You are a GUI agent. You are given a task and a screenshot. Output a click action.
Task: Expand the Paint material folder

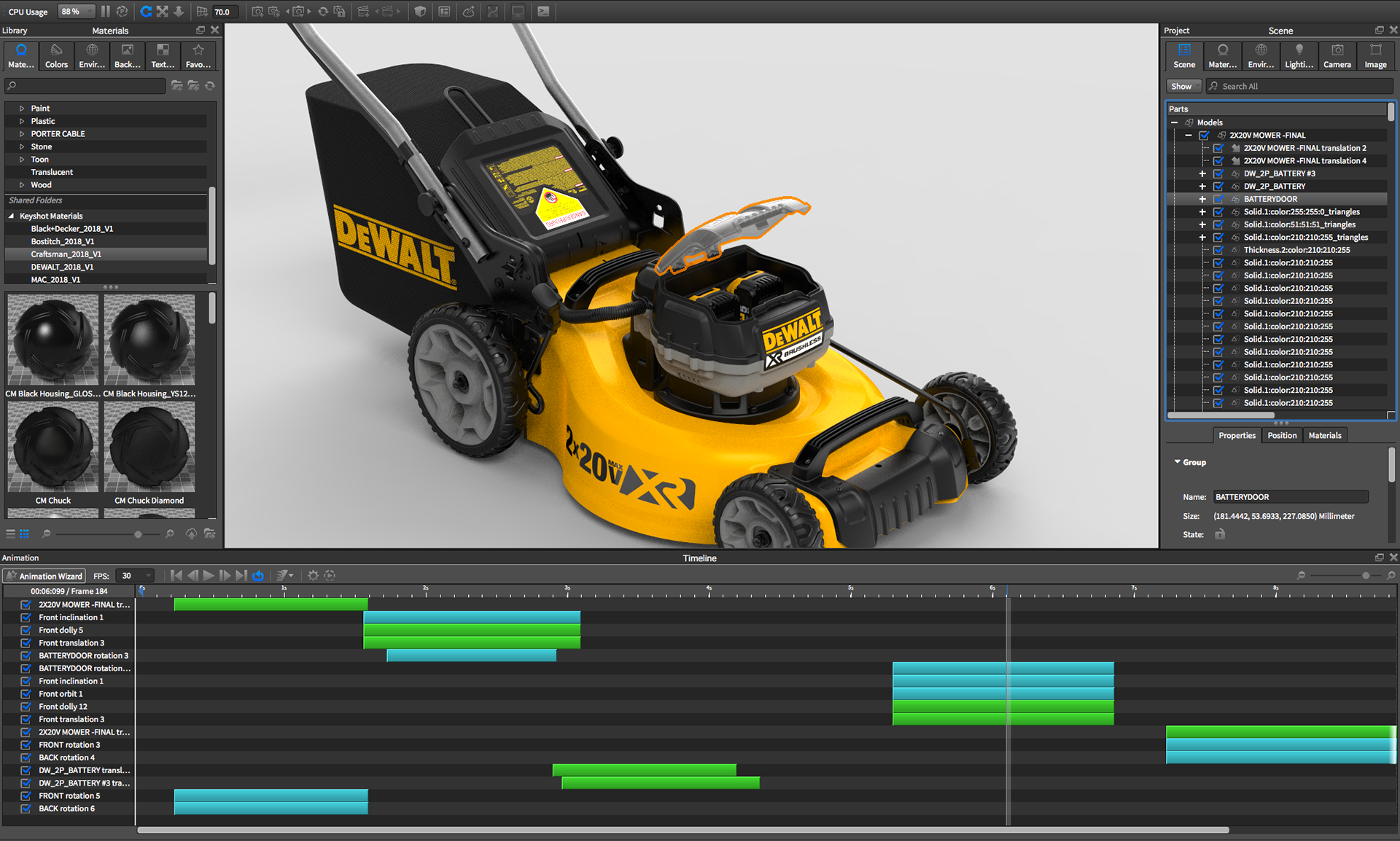pos(22,109)
